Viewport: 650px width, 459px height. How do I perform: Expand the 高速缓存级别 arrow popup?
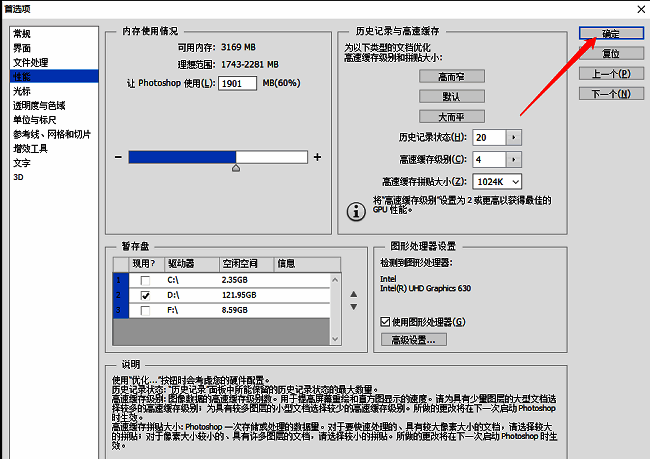tap(514, 159)
